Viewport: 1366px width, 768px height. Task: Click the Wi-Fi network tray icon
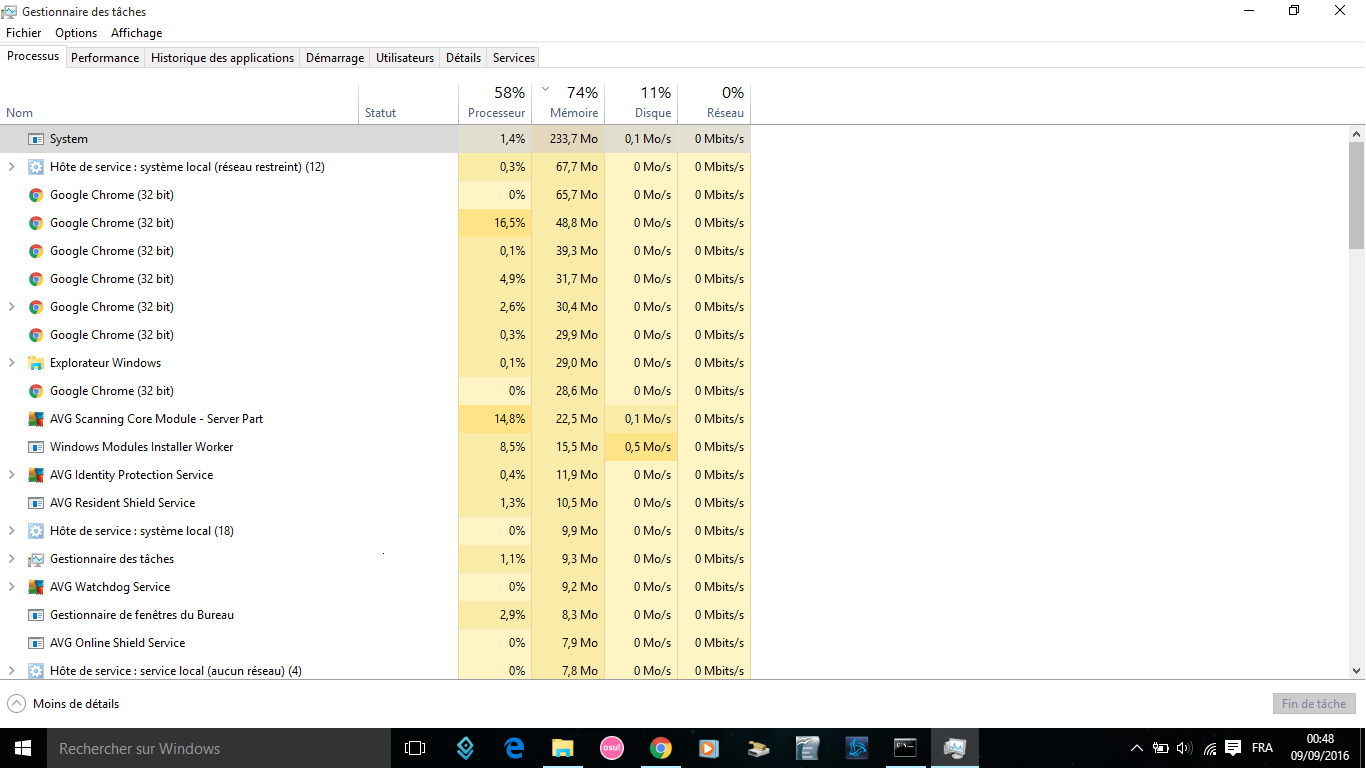click(x=1210, y=748)
